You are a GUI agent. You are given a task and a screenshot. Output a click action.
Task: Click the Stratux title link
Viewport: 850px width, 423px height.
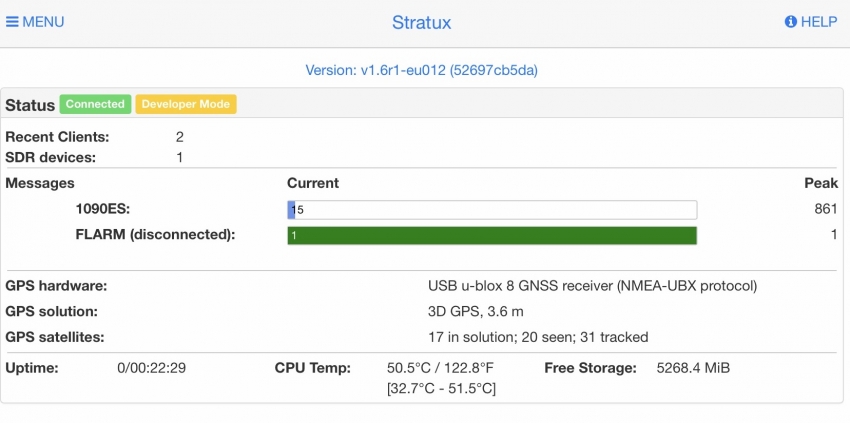click(421, 23)
